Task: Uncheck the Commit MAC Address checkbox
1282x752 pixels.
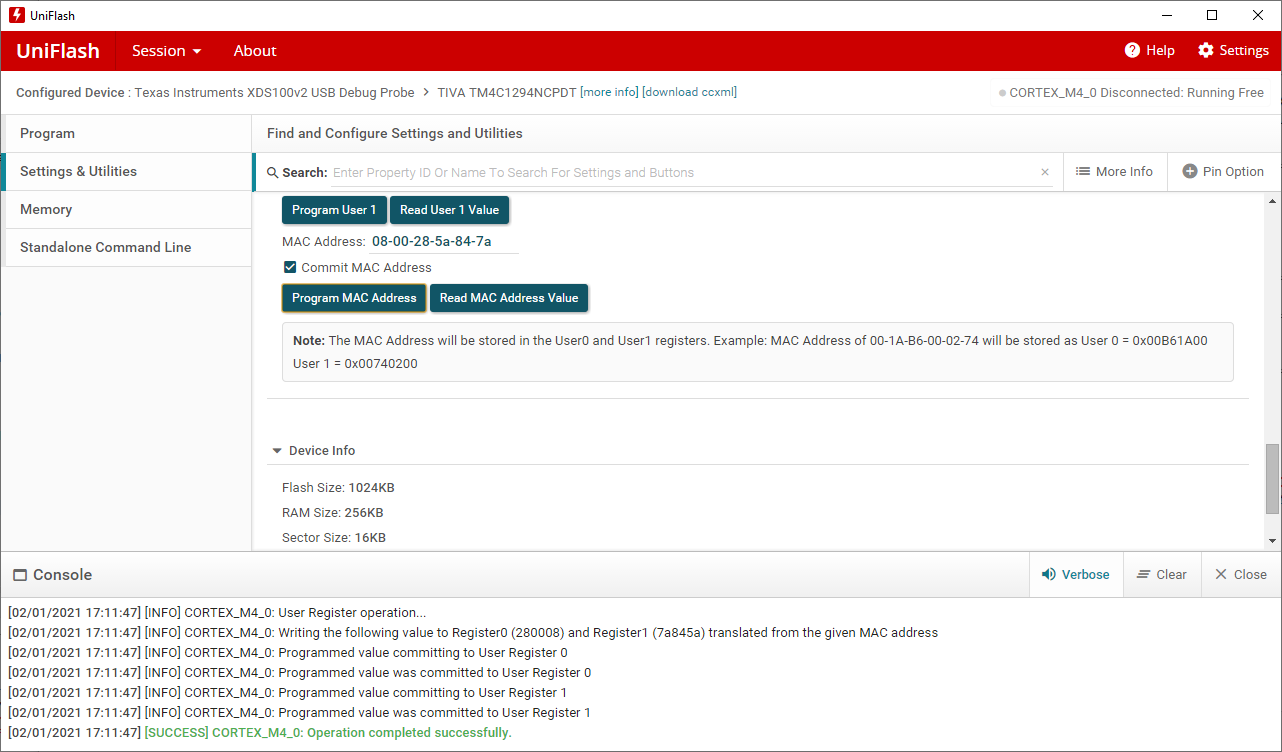Action: [x=290, y=267]
